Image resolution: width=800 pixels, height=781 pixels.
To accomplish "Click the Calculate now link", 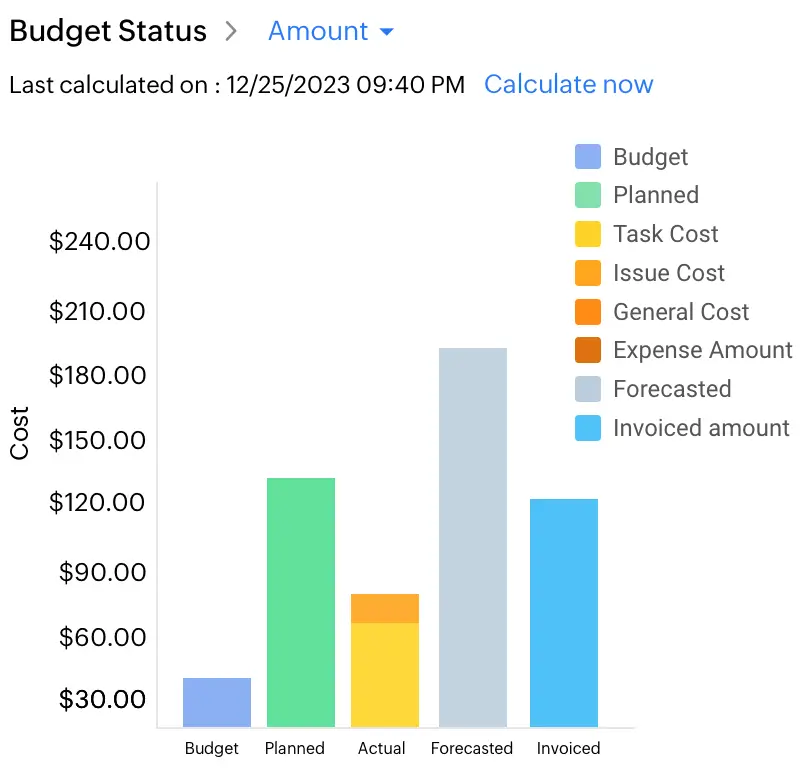I will coord(568,85).
